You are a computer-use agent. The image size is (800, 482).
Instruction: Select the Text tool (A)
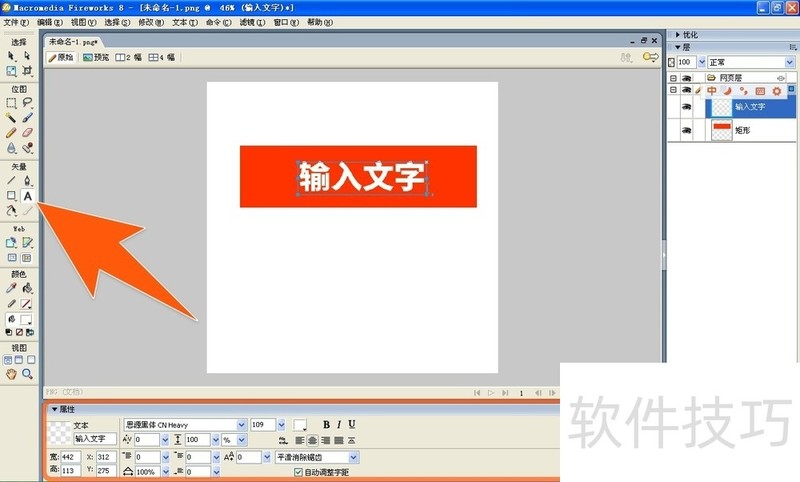[28, 196]
